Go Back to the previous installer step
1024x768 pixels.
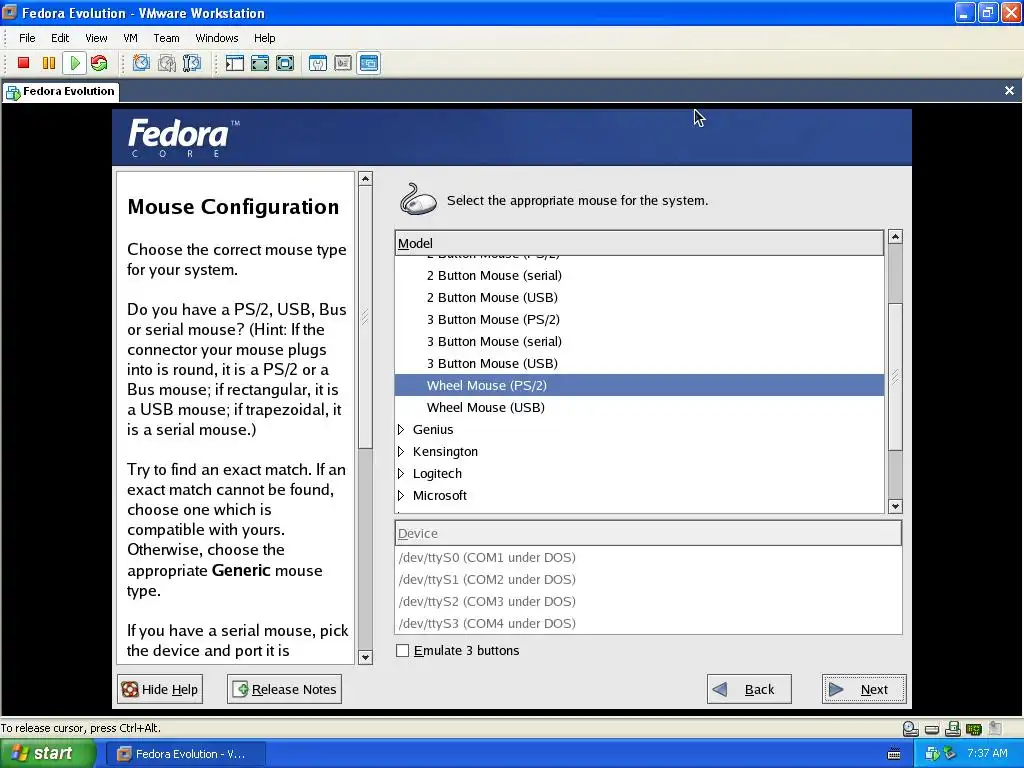tap(749, 689)
